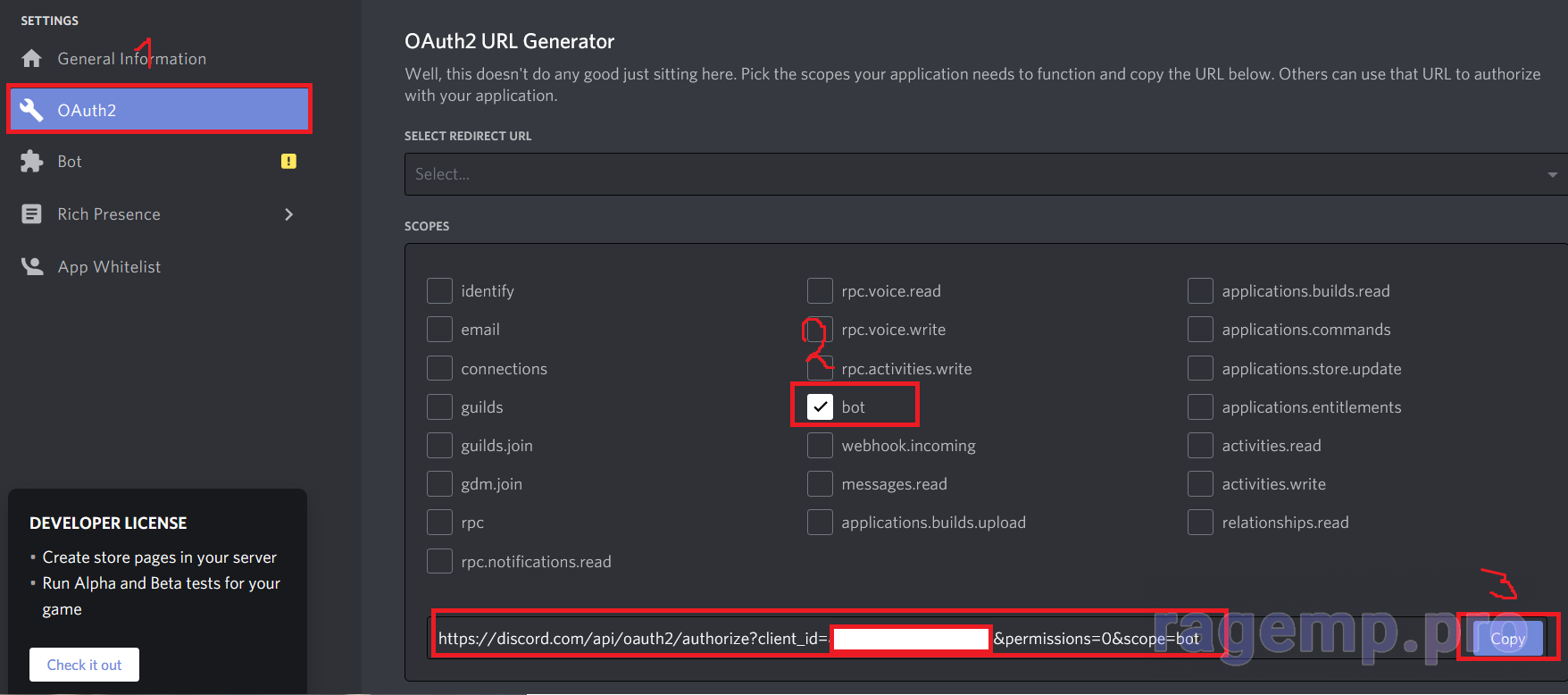The height and width of the screenshot is (695, 1568).
Task: Expand Rich Presence with its chevron arrow
Action: 288,214
